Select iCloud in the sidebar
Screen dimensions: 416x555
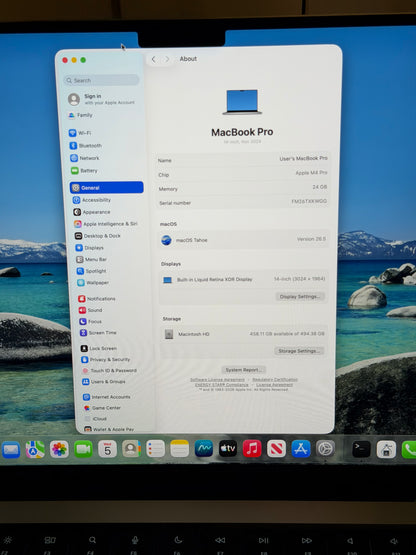click(96, 419)
